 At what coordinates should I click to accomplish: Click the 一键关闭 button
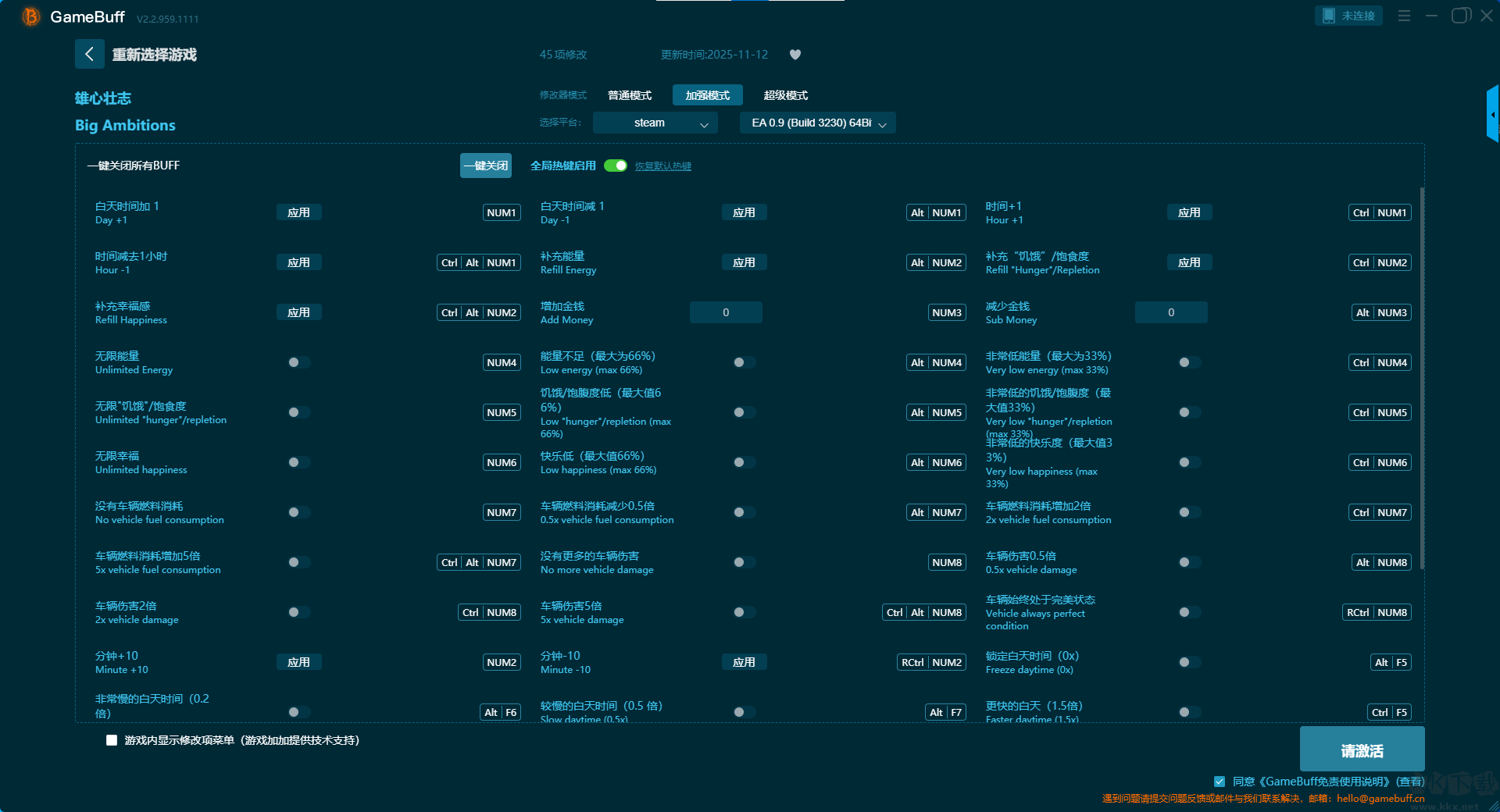click(x=486, y=166)
